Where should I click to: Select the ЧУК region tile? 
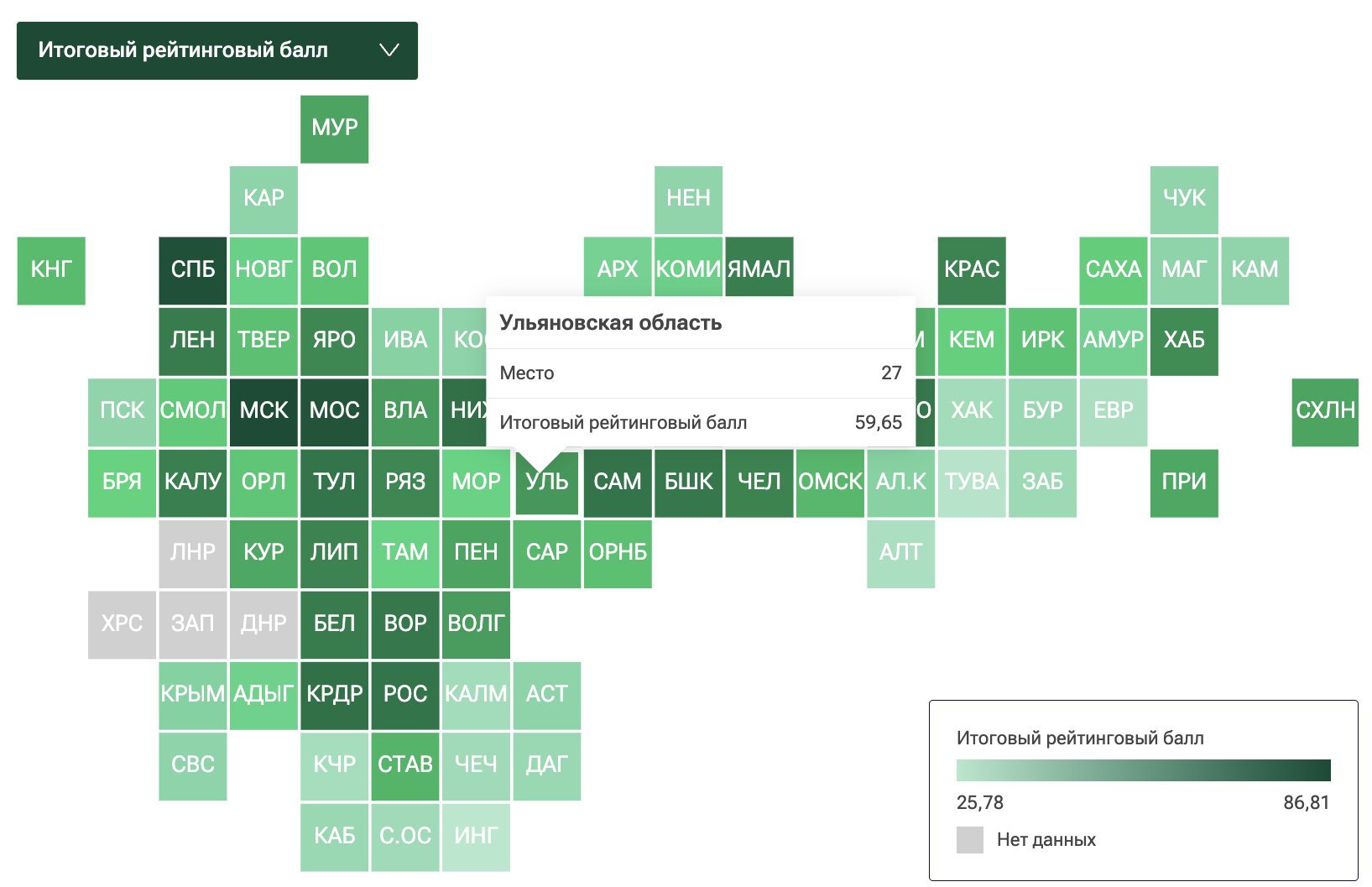(x=1184, y=199)
